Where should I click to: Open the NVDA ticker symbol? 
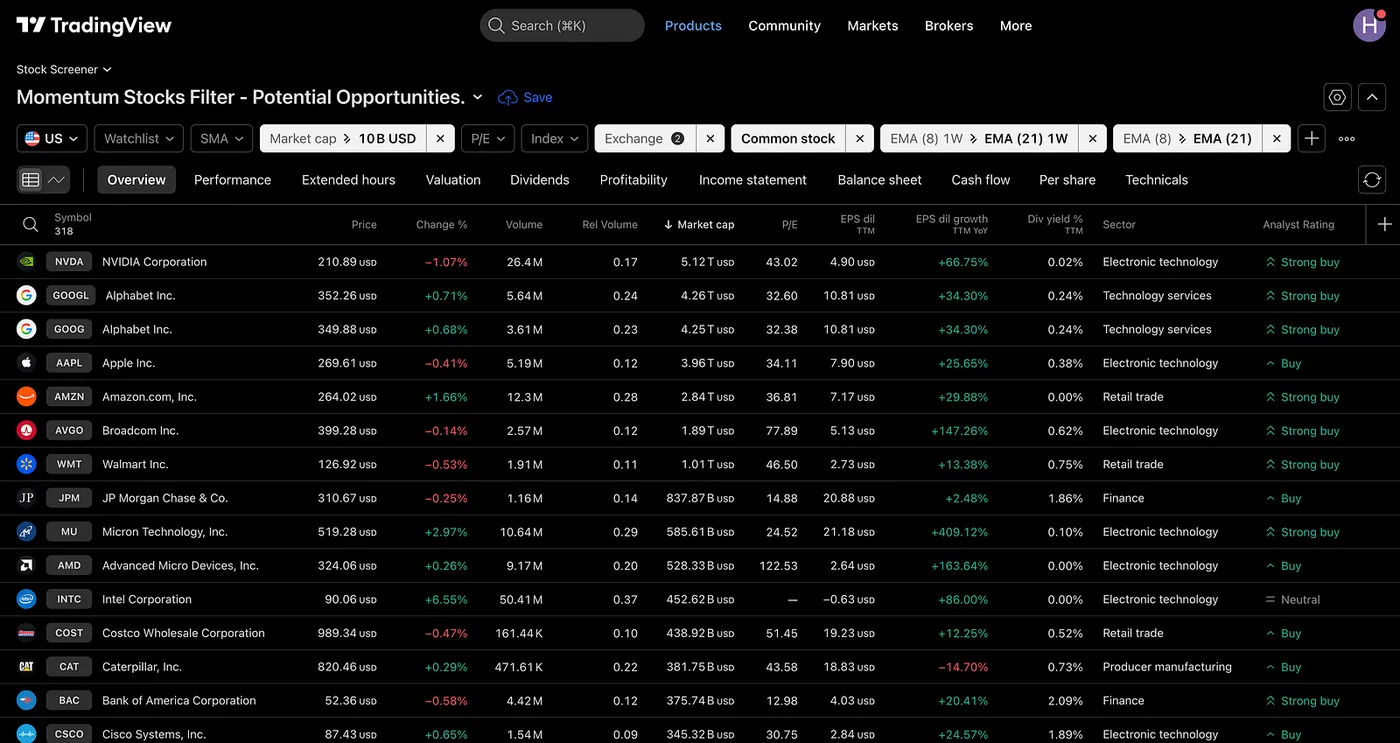[69, 262]
